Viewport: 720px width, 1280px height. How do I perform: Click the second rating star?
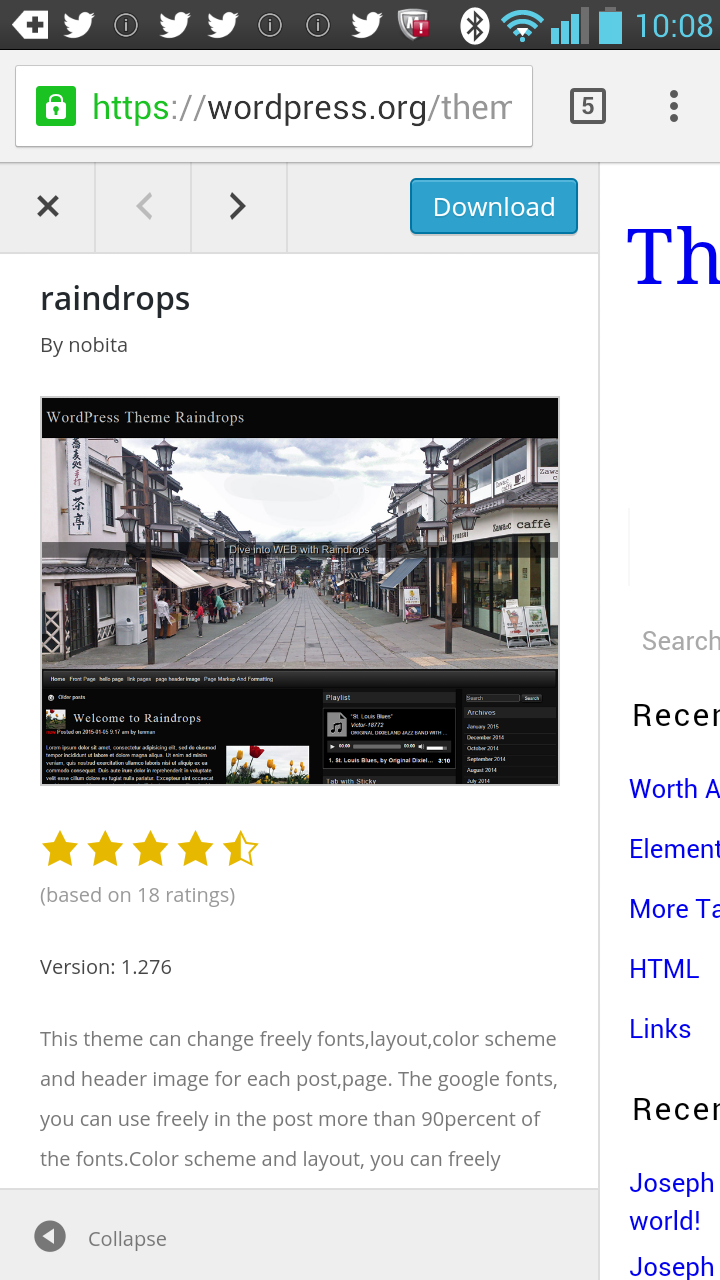coord(105,850)
